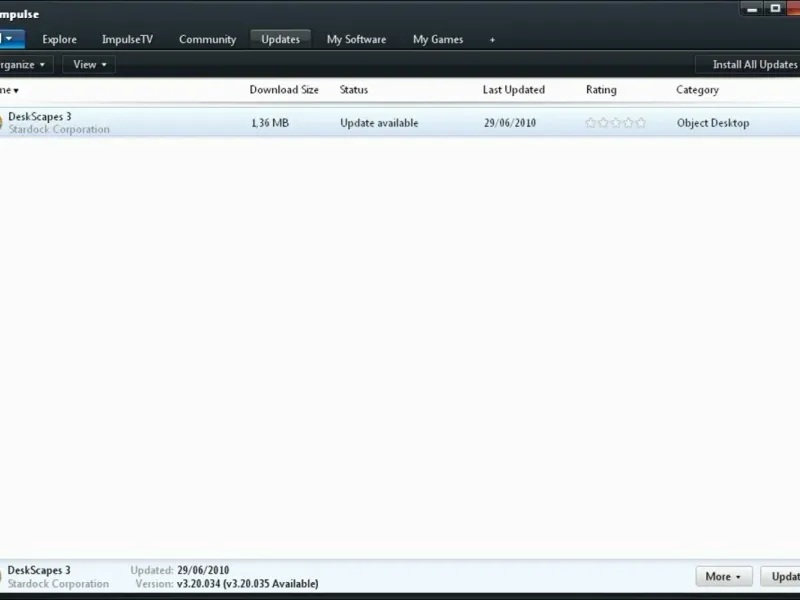Viewport: 800px width, 600px height.
Task: Switch to the ImpulseTV tab
Action: click(x=127, y=39)
